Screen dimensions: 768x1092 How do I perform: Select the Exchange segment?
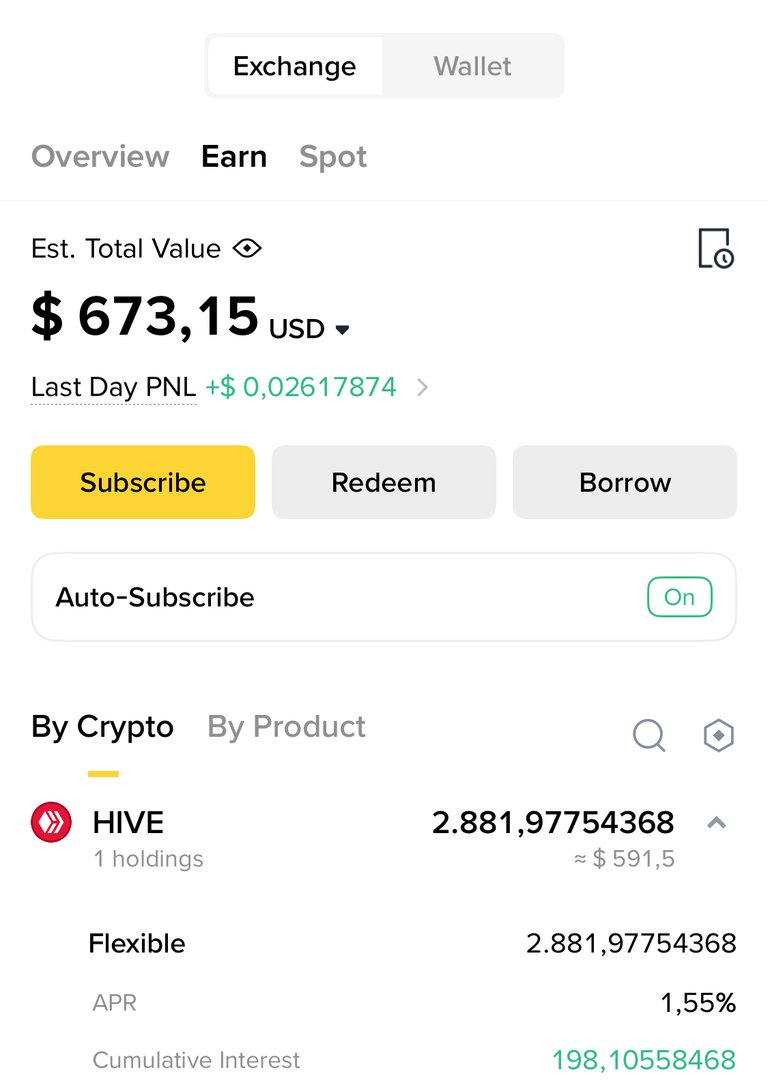coord(295,66)
